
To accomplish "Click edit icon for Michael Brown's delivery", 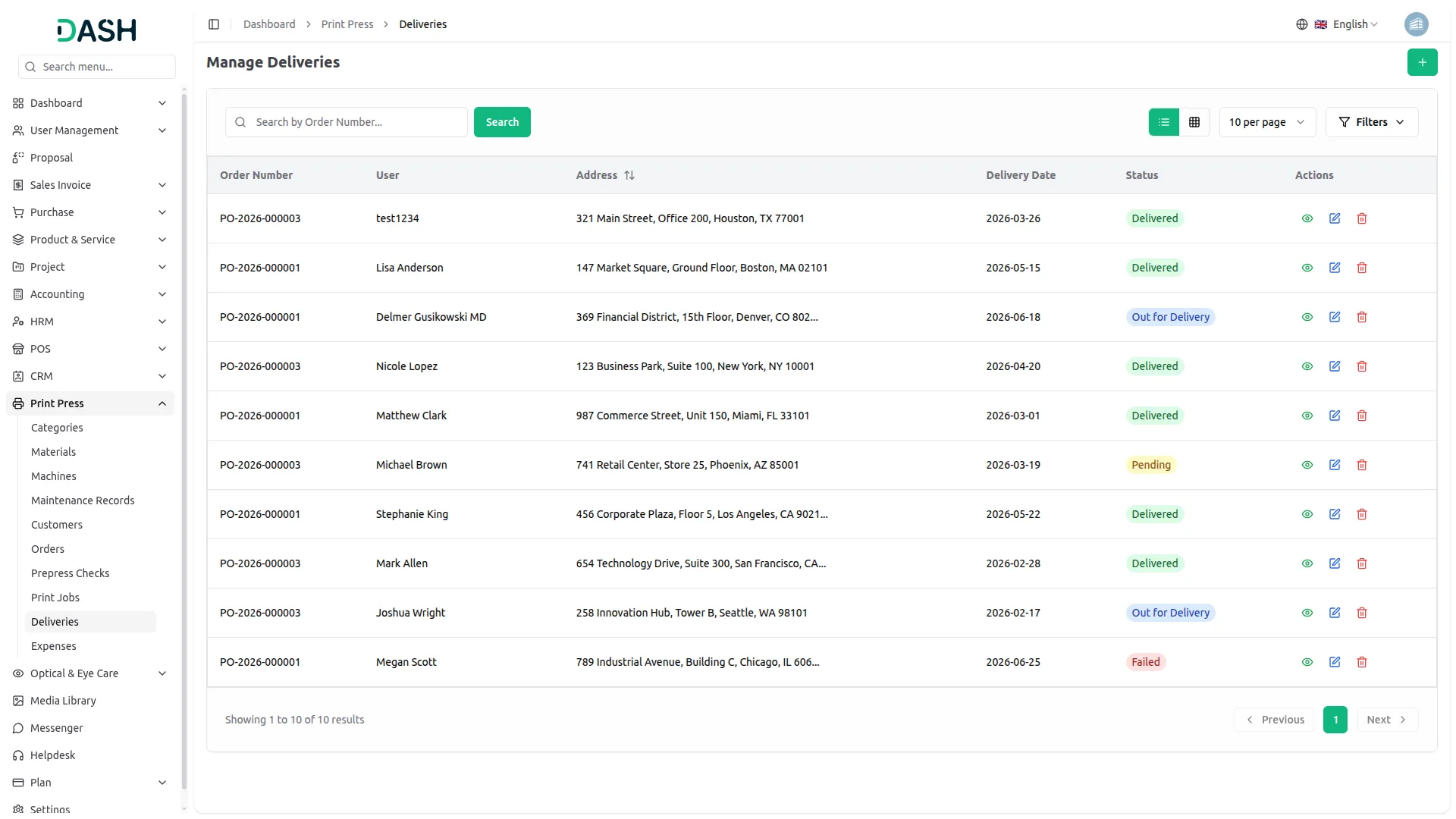I will tap(1335, 465).
